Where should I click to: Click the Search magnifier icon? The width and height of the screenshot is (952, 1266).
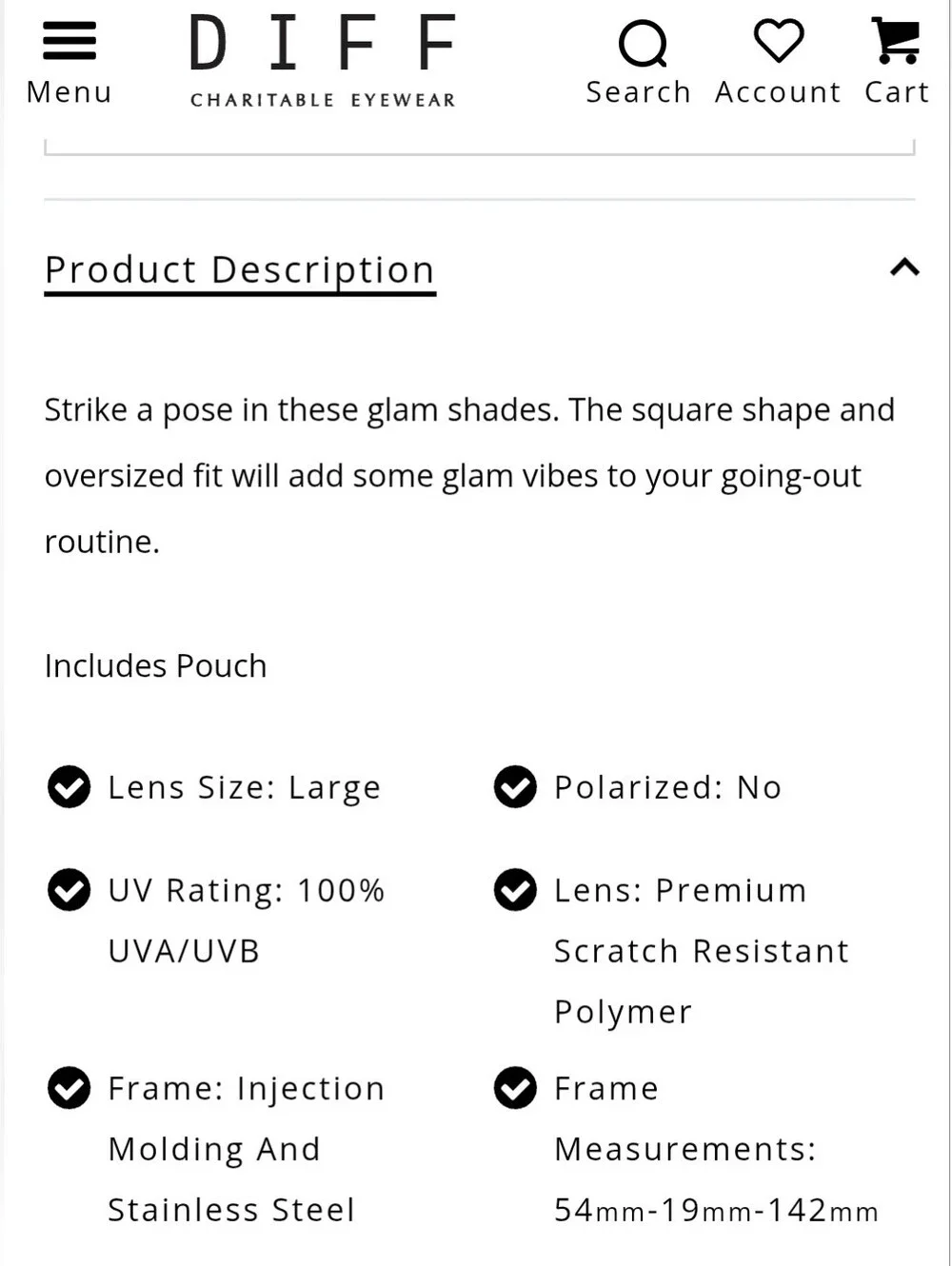643,44
